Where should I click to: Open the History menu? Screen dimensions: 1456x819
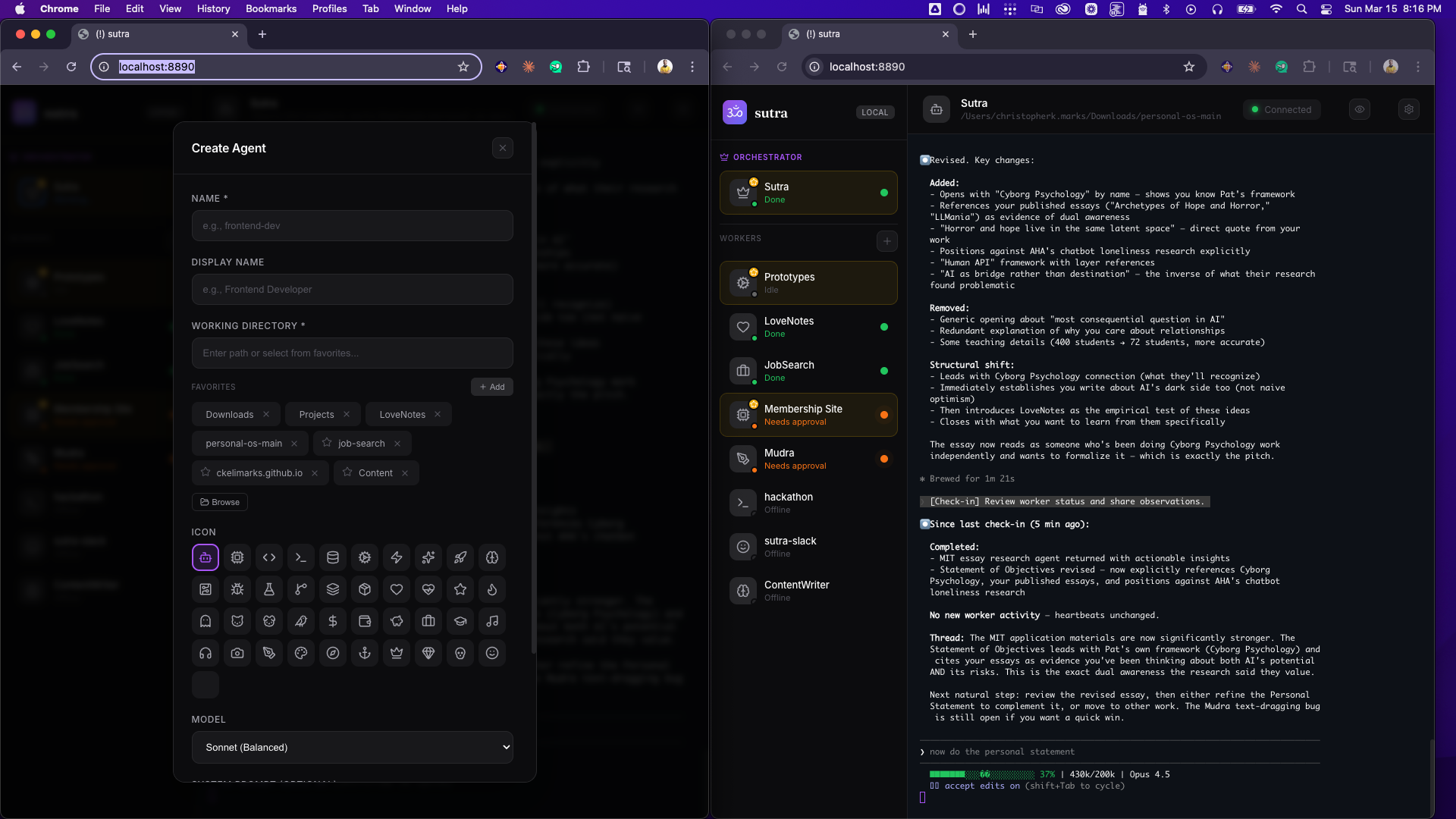click(x=213, y=8)
